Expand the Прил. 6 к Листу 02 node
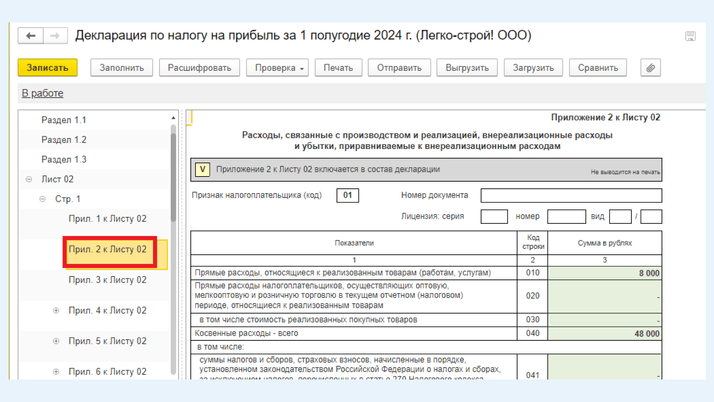Image resolution: width=714 pixels, height=402 pixels. pyautogui.click(x=56, y=371)
